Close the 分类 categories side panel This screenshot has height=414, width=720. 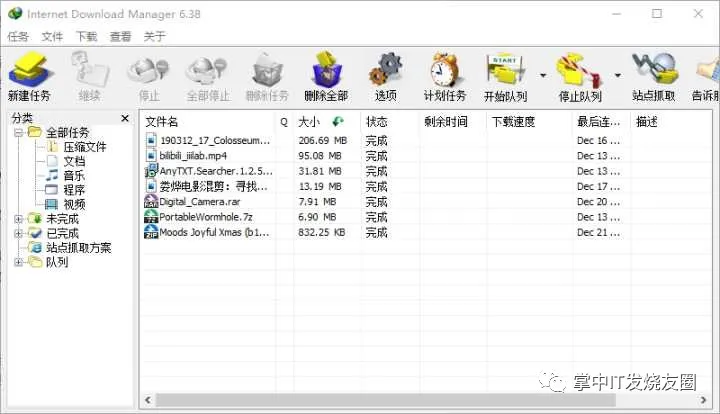[125, 118]
